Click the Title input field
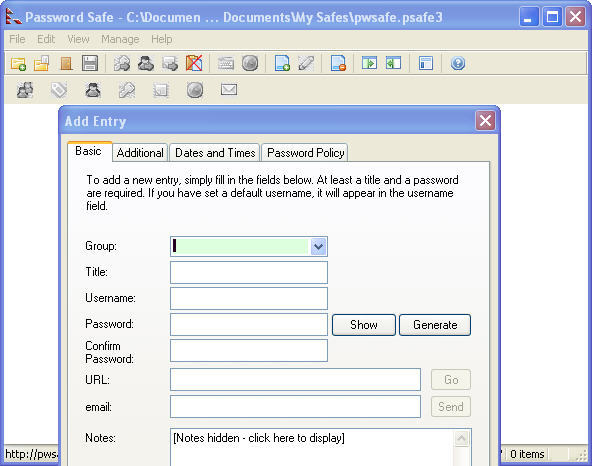592x466 pixels. click(x=249, y=272)
